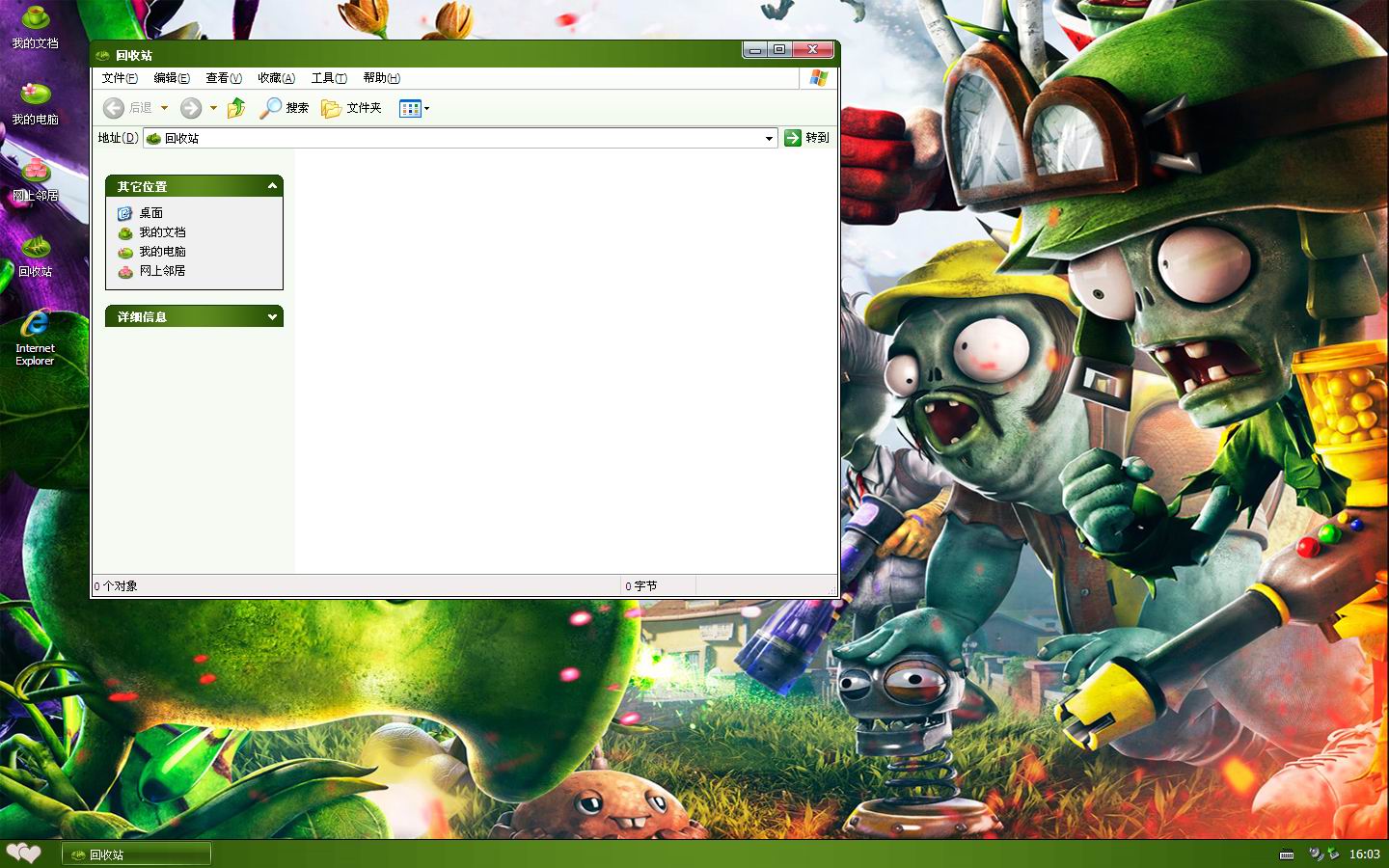
Task: Minimize the 回收站 window
Action: point(755,49)
